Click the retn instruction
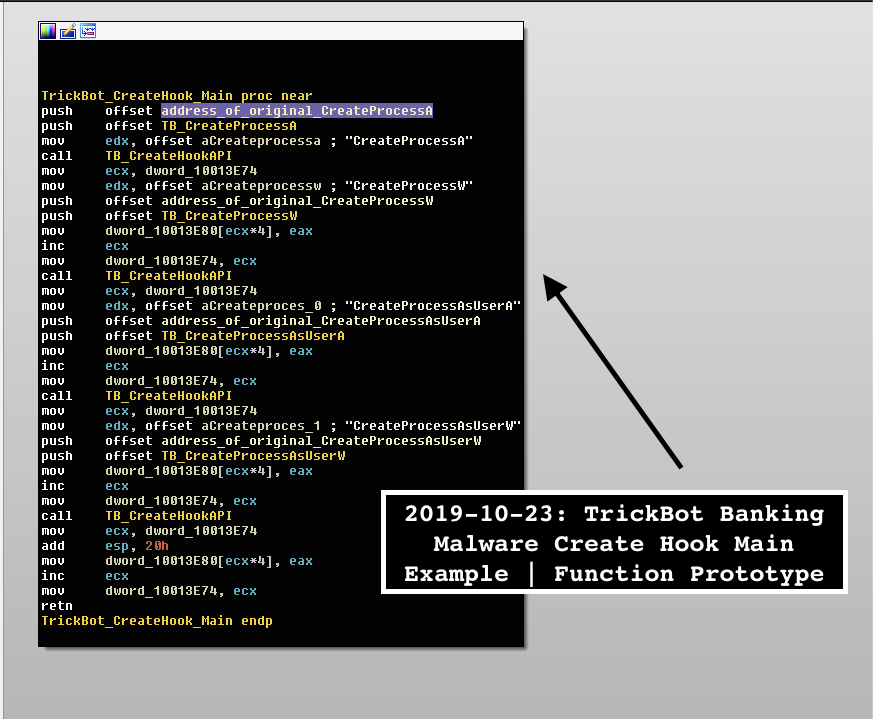This screenshot has width=873, height=719. pos(57,606)
